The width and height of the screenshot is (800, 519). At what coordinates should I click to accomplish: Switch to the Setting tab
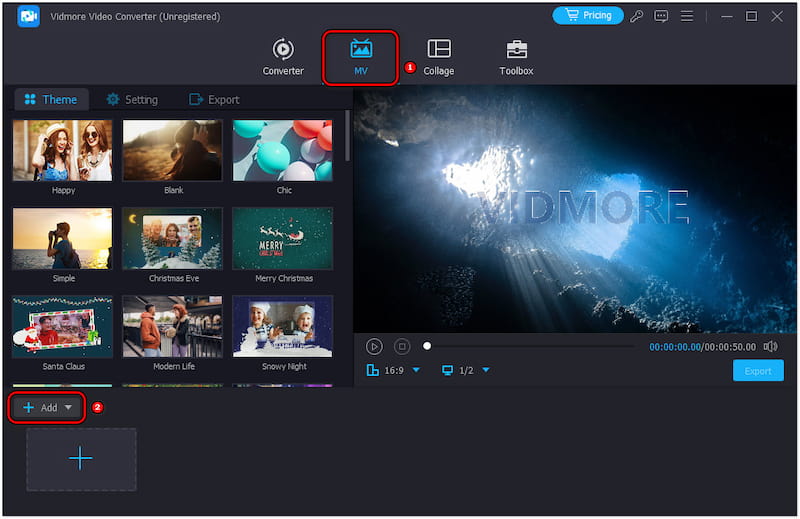[132, 100]
